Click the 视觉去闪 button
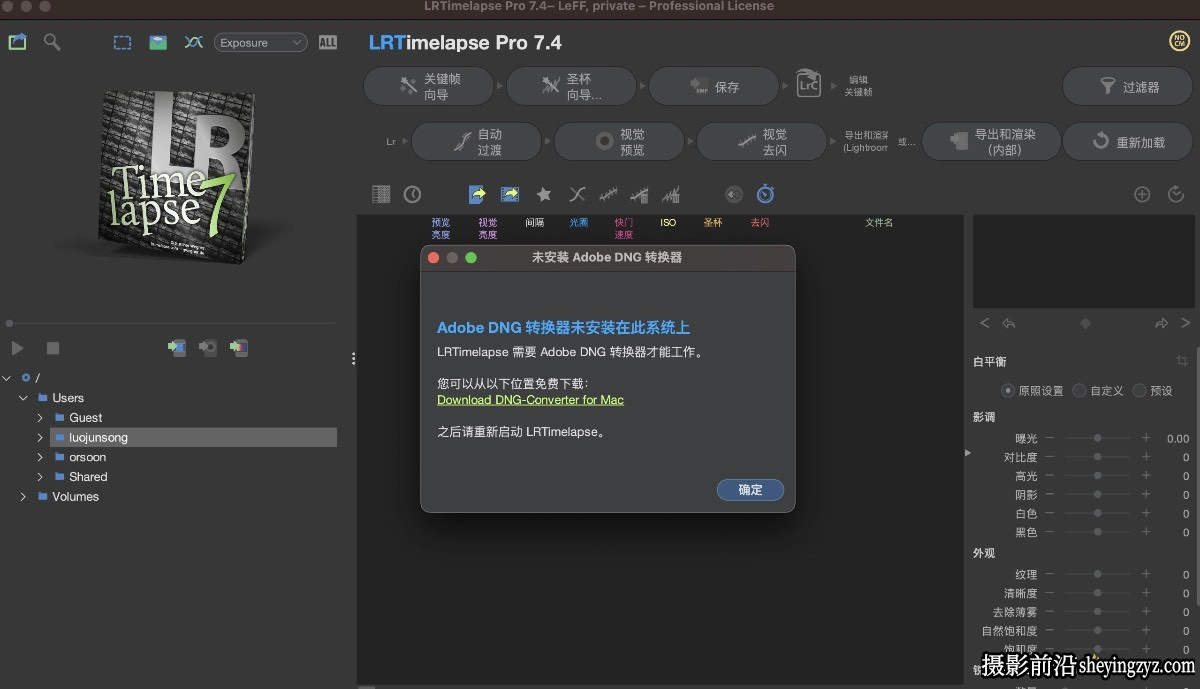The height and width of the screenshot is (689, 1200). click(763, 142)
